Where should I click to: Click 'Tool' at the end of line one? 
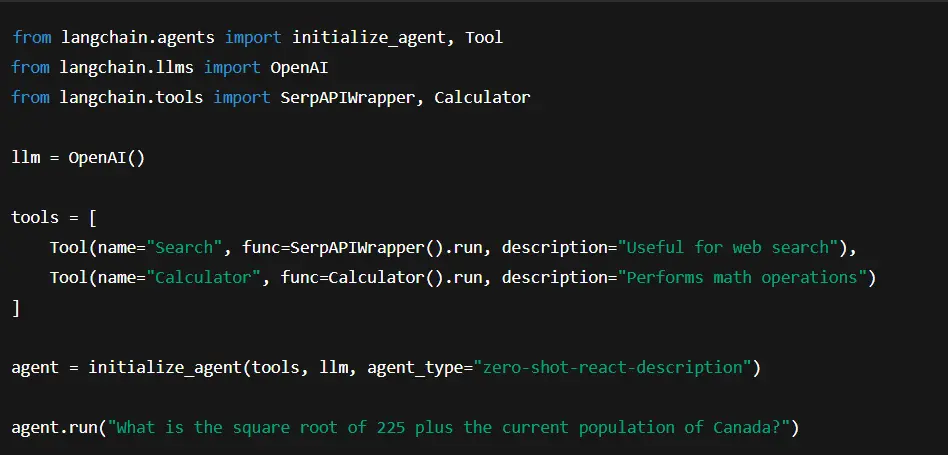(483, 37)
